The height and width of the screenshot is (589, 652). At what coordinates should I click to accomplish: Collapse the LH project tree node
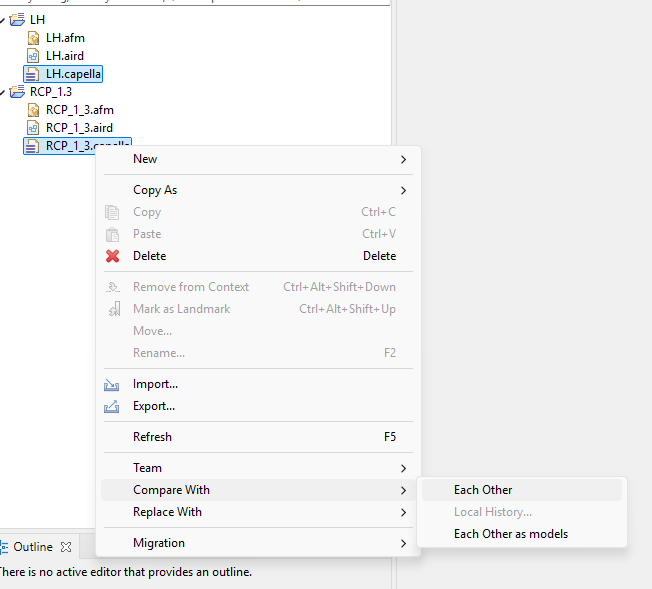3,20
